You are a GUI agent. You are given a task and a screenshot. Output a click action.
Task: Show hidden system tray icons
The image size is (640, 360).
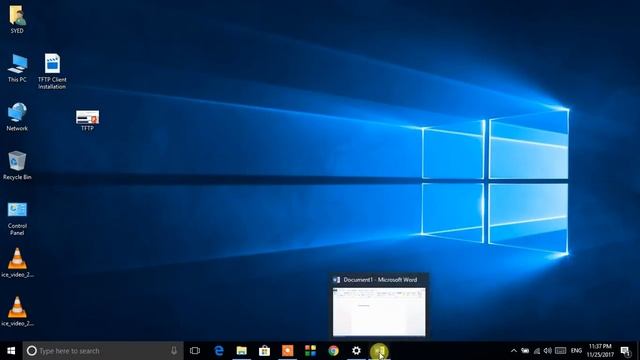[514, 351]
